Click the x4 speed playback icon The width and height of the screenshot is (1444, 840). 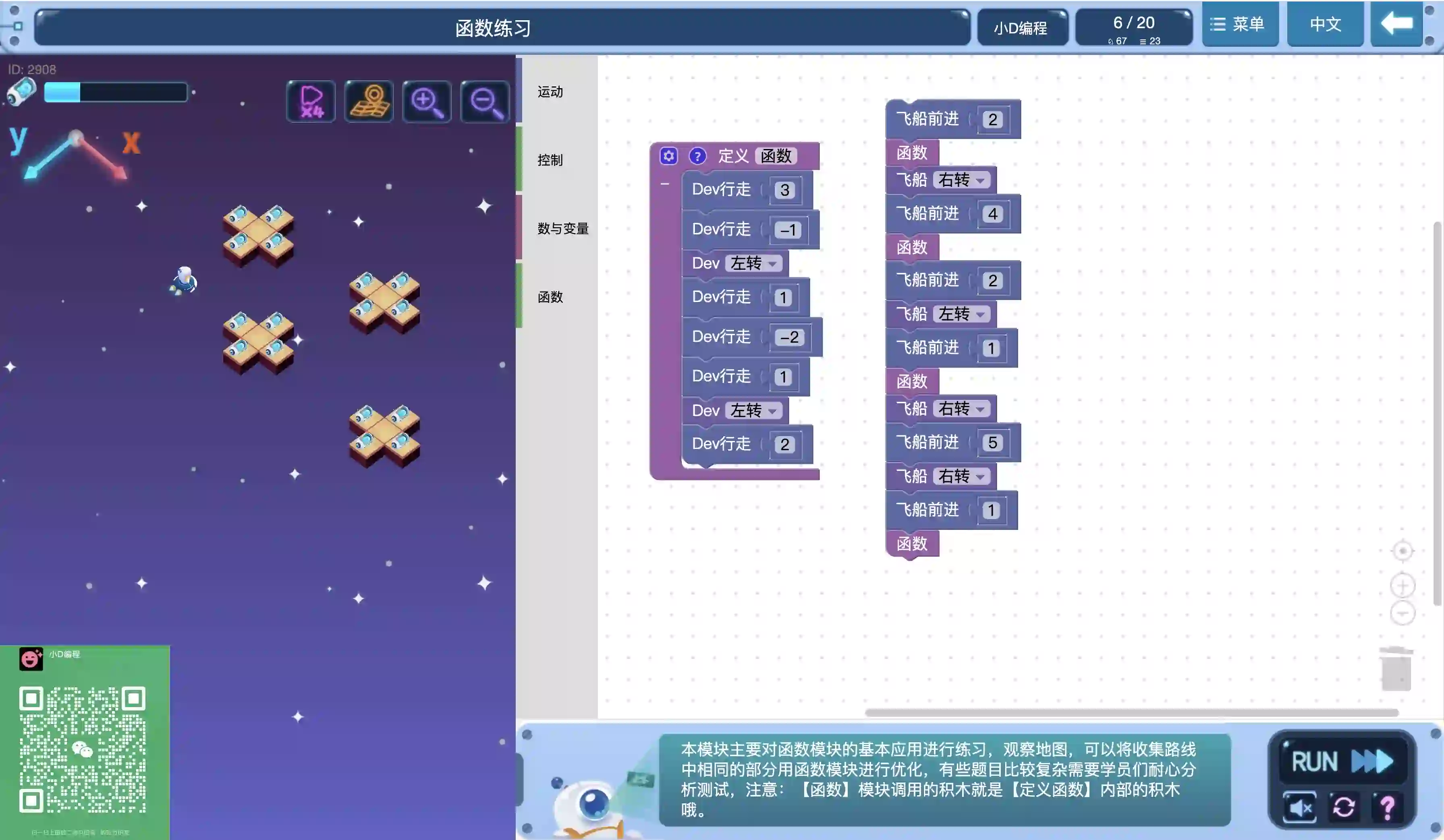pos(311,101)
